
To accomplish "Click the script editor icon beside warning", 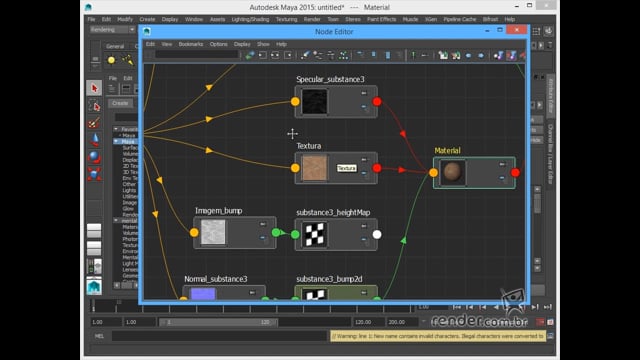I will [x=550, y=336].
